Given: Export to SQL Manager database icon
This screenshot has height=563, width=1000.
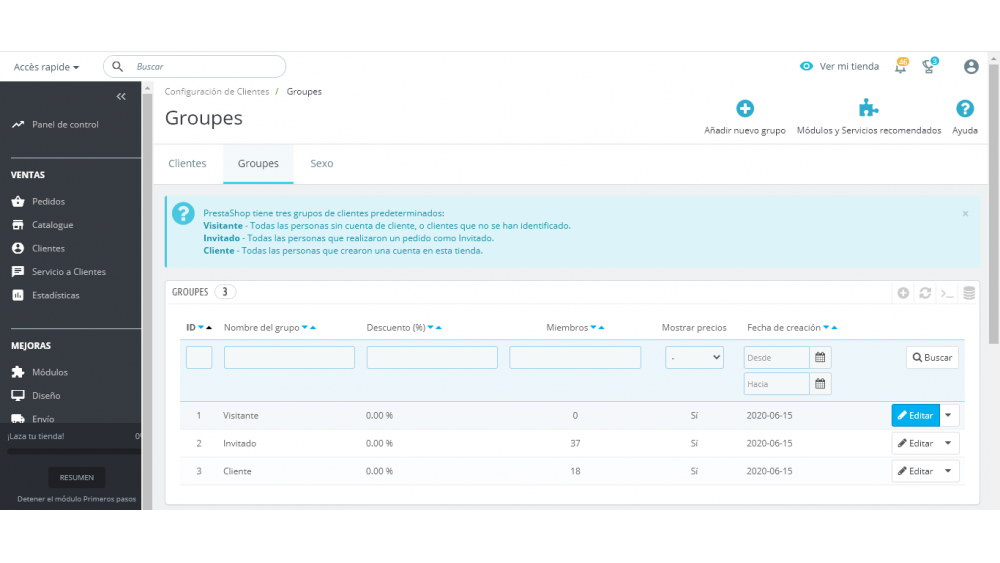Looking at the screenshot, I should click(969, 293).
